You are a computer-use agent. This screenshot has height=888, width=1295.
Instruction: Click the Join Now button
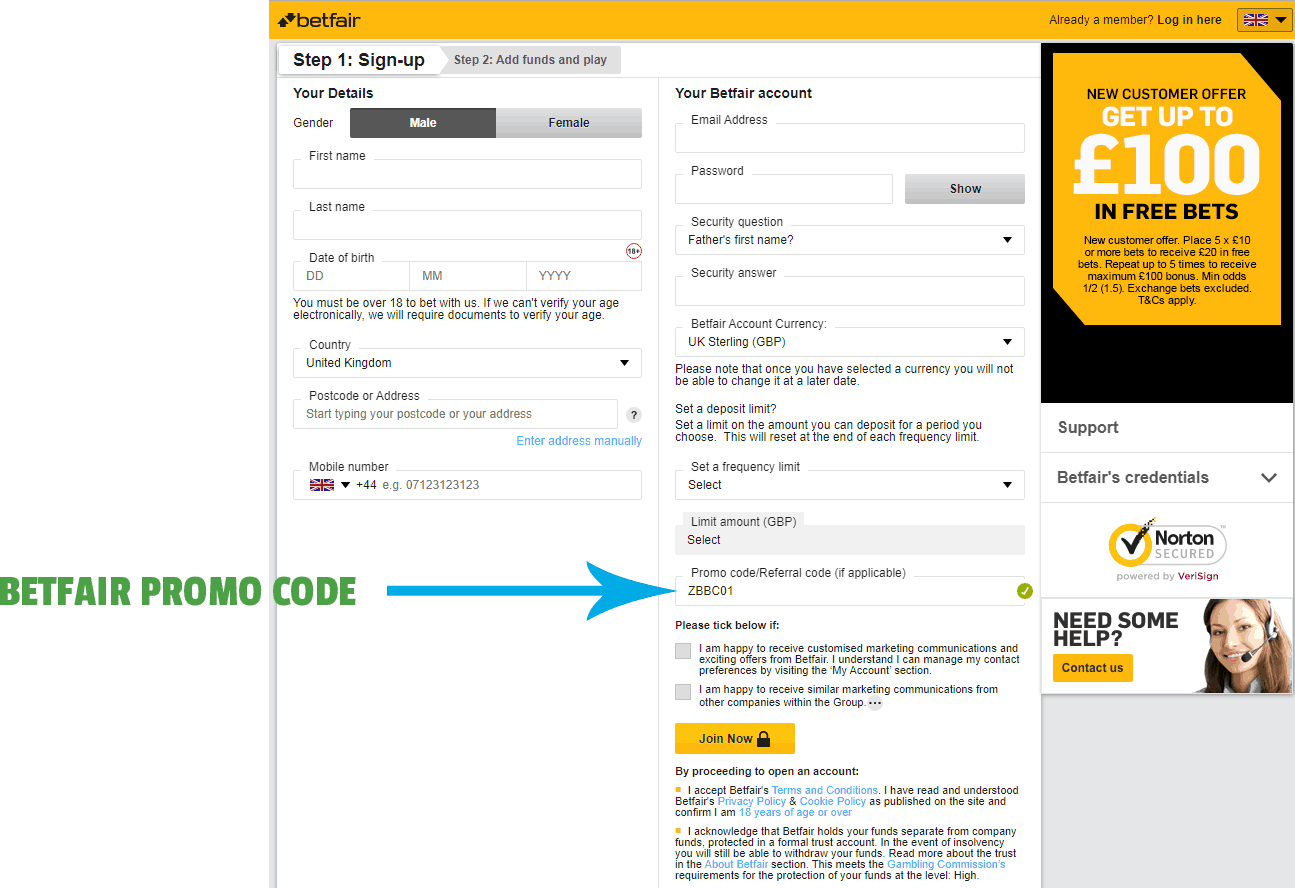(x=735, y=738)
